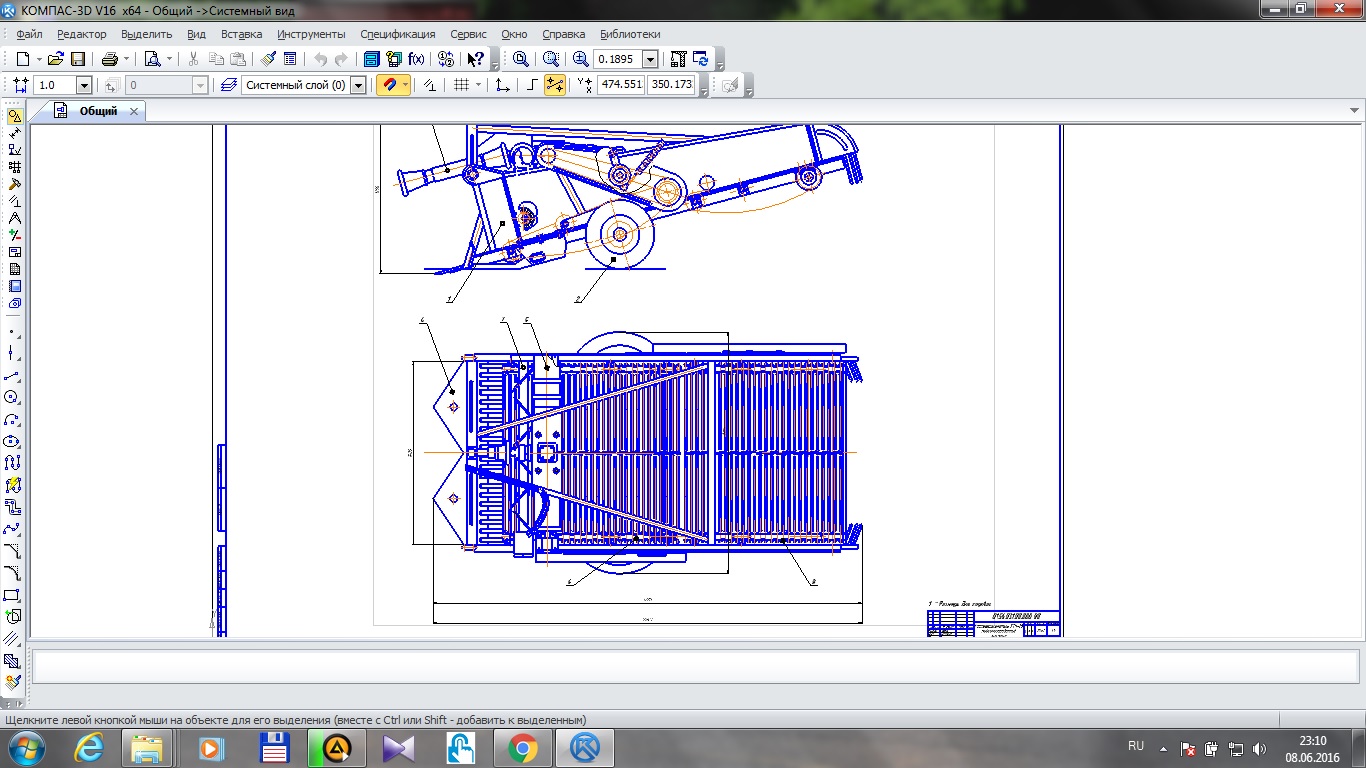Open the Библиотеки menu
1366x768 pixels.
(x=630, y=34)
